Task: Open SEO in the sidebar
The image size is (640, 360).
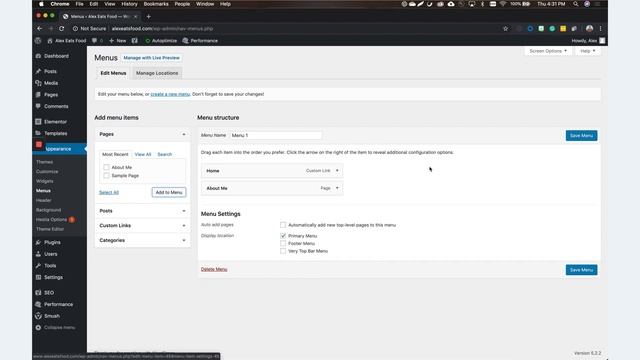Action: point(49,293)
